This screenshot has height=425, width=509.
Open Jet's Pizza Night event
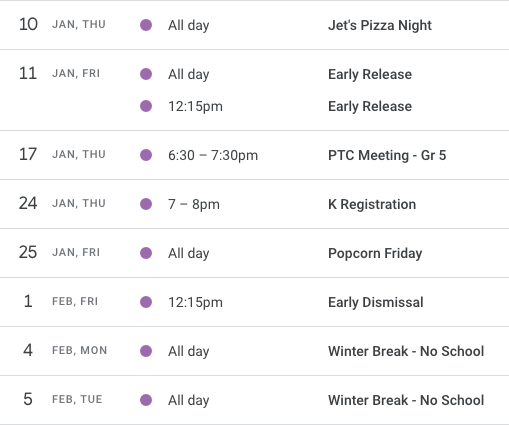380,25
